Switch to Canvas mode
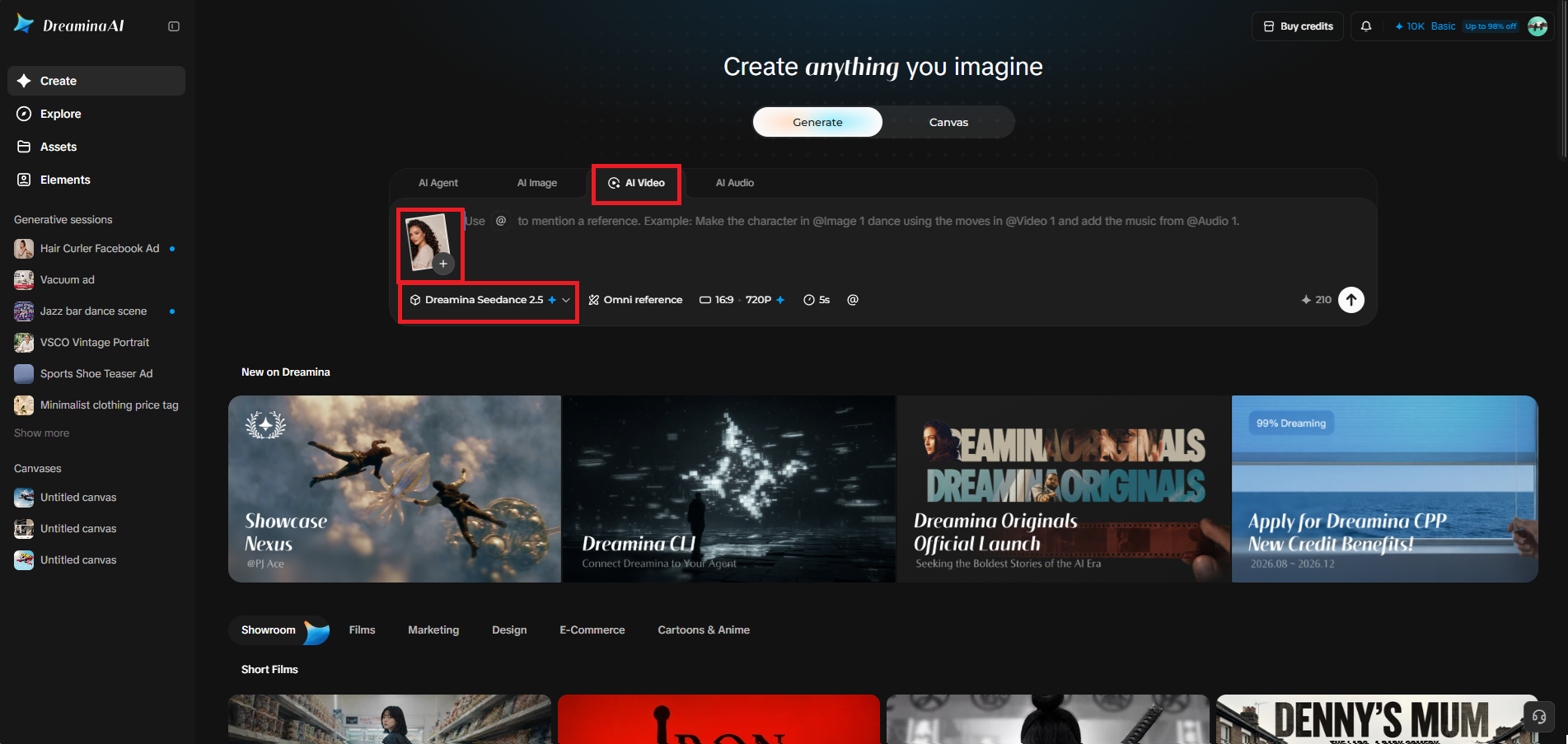The image size is (1568, 744). tap(948, 122)
